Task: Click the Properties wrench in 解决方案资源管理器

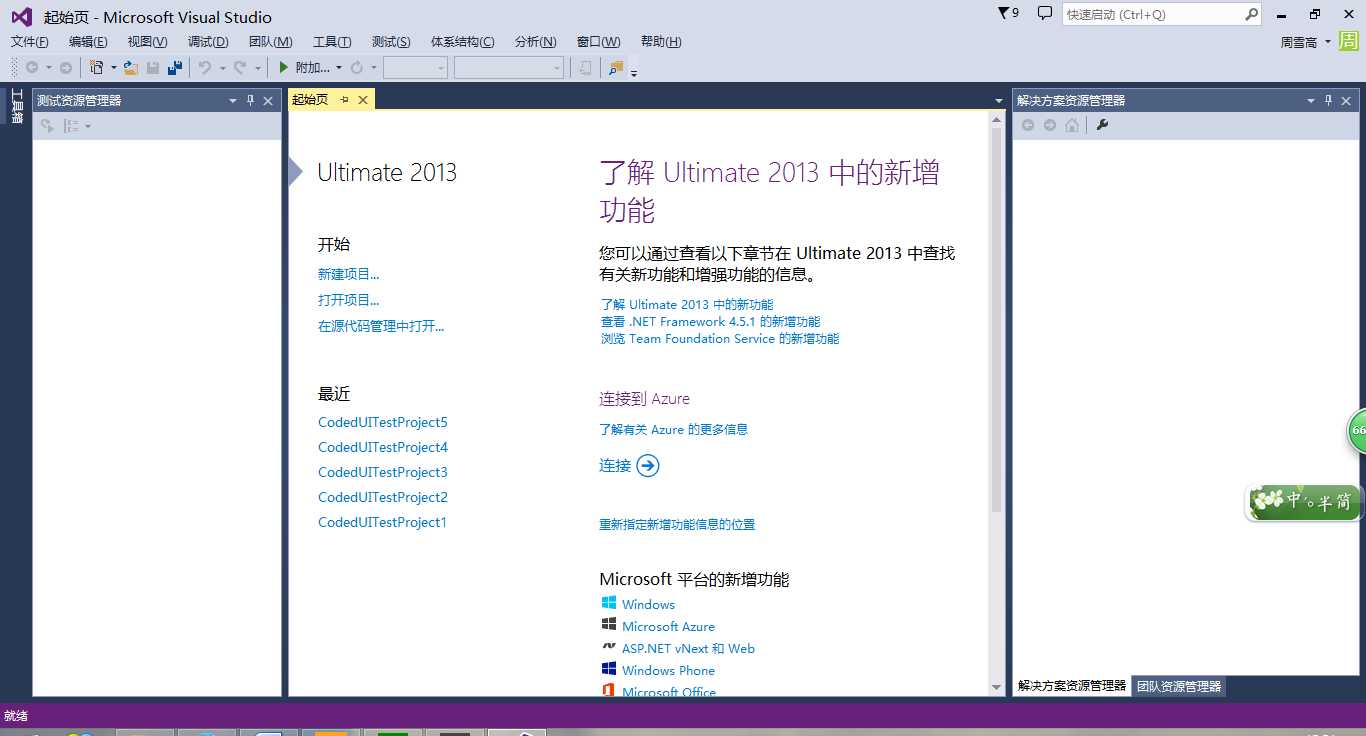Action: tap(1103, 125)
